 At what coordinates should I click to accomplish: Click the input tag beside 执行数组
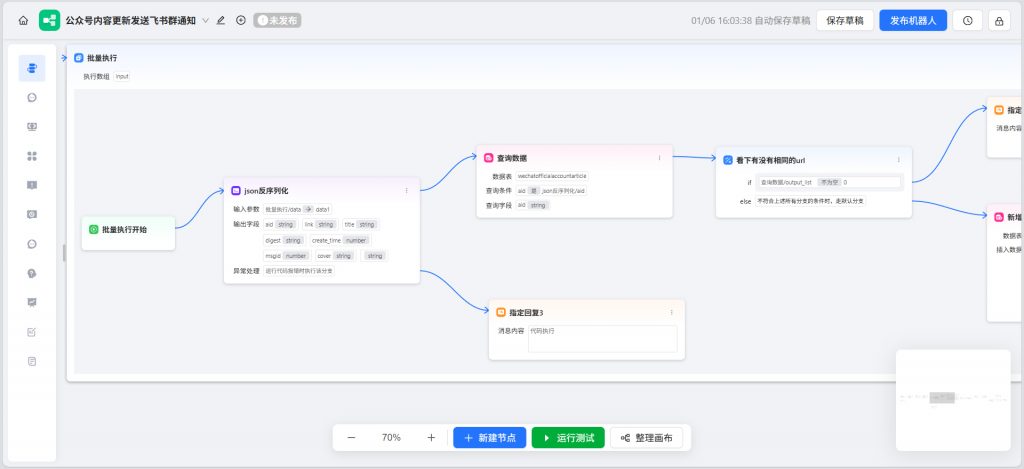click(x=122, y=76)
